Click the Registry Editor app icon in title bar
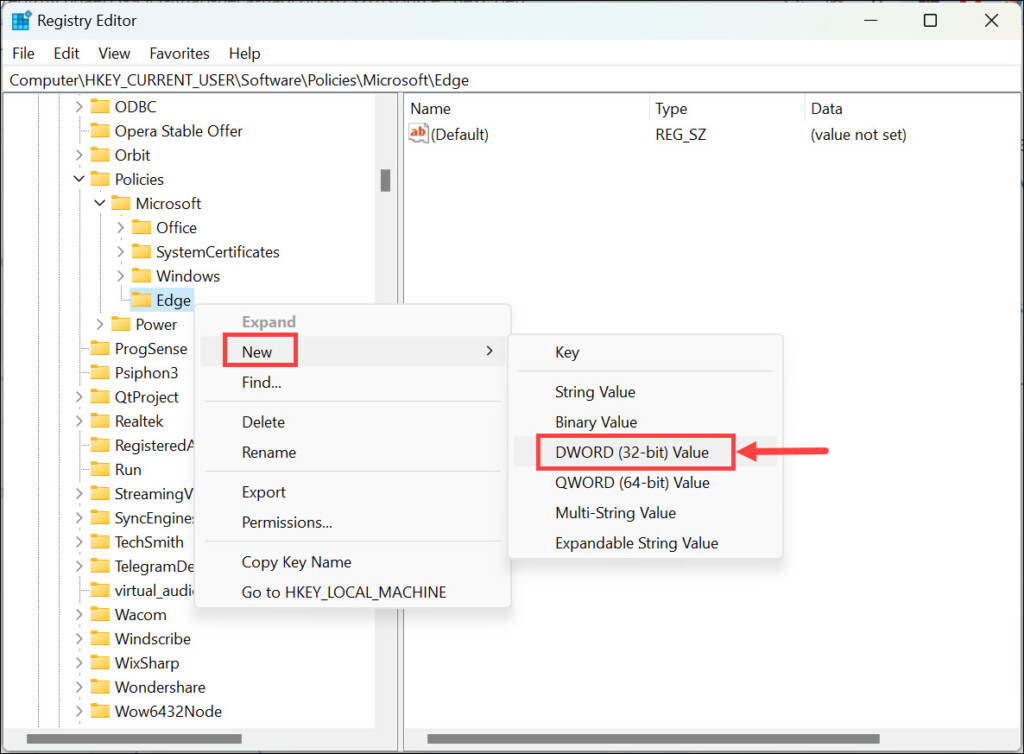 point(21,21)
